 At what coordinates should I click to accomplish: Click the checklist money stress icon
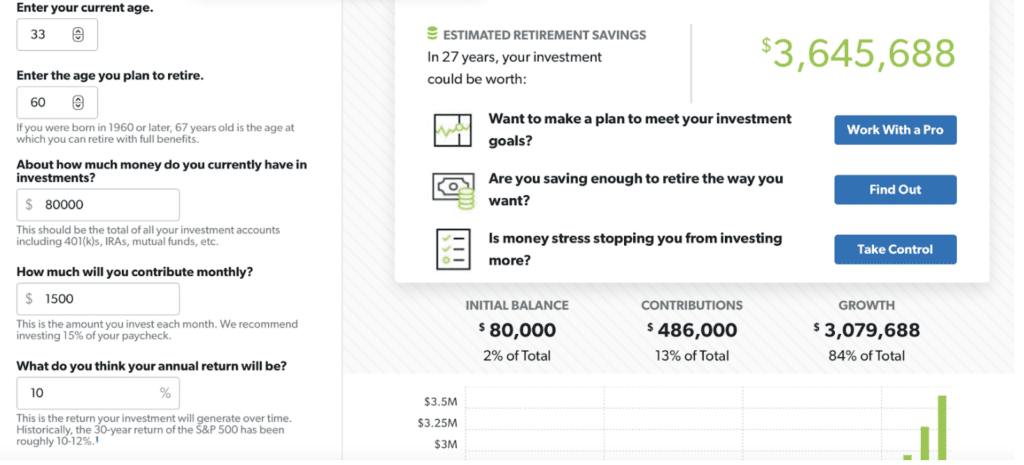(x=453, y=249)
